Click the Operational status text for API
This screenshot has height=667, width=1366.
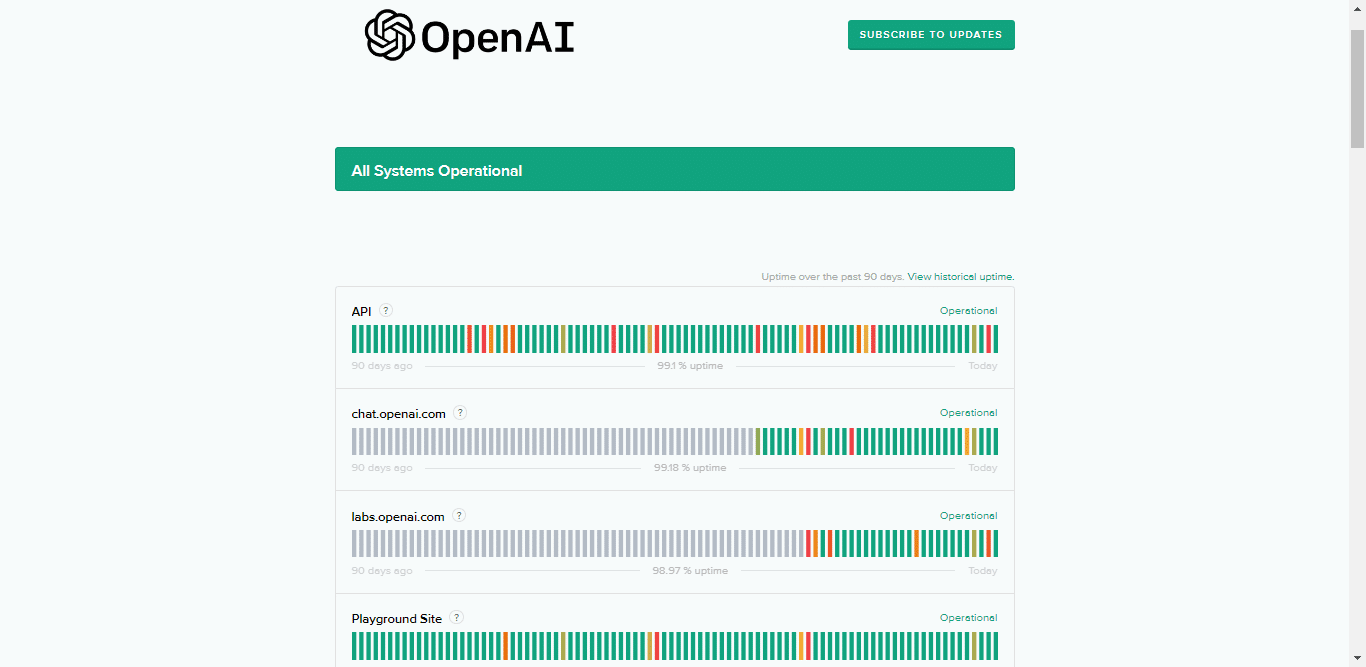pos(968,311)
